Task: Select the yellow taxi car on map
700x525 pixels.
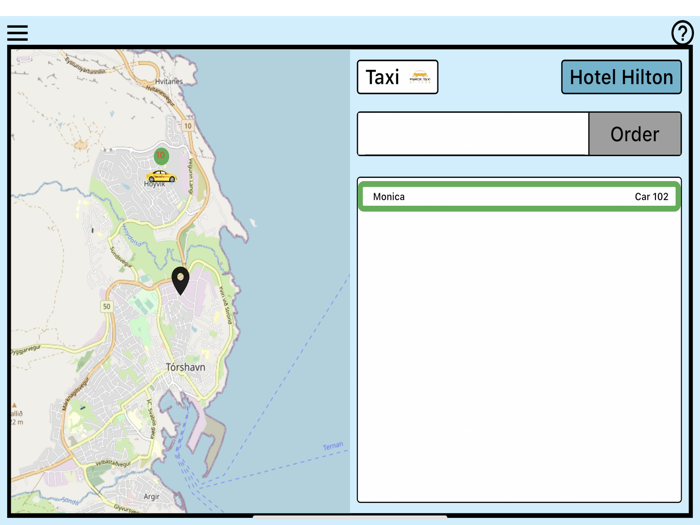Action: [x=161, y=176]
